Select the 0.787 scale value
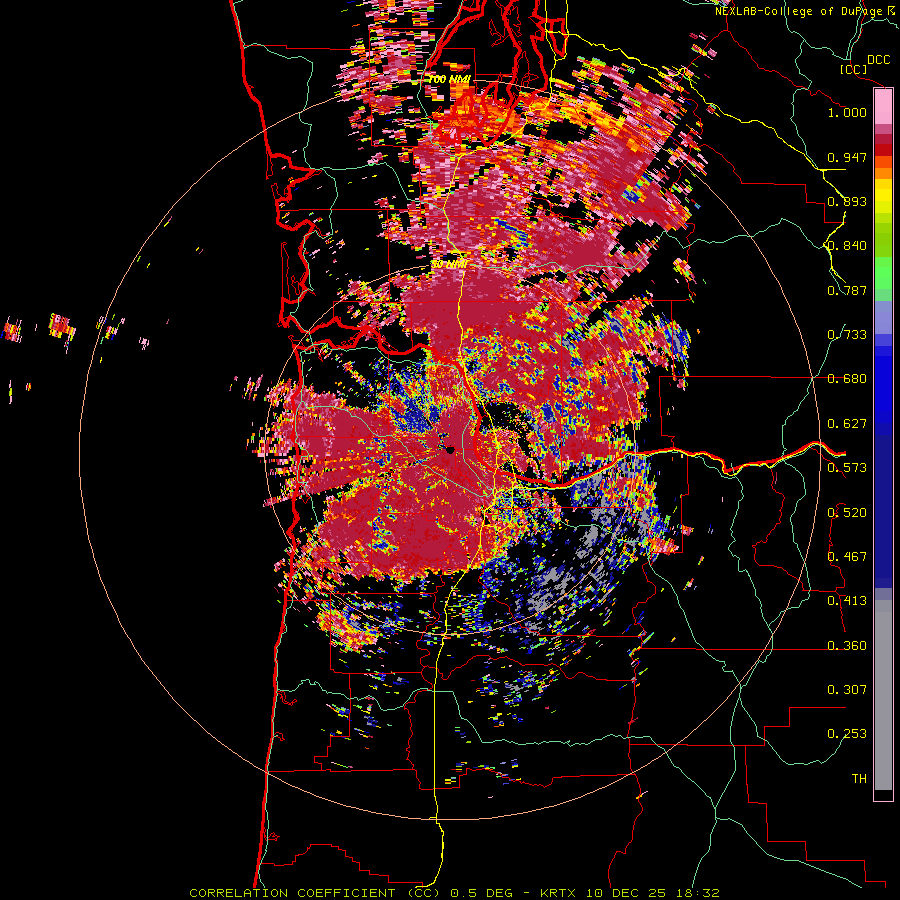Viewport: 900px width, 900px height. [x=847, y=290]
